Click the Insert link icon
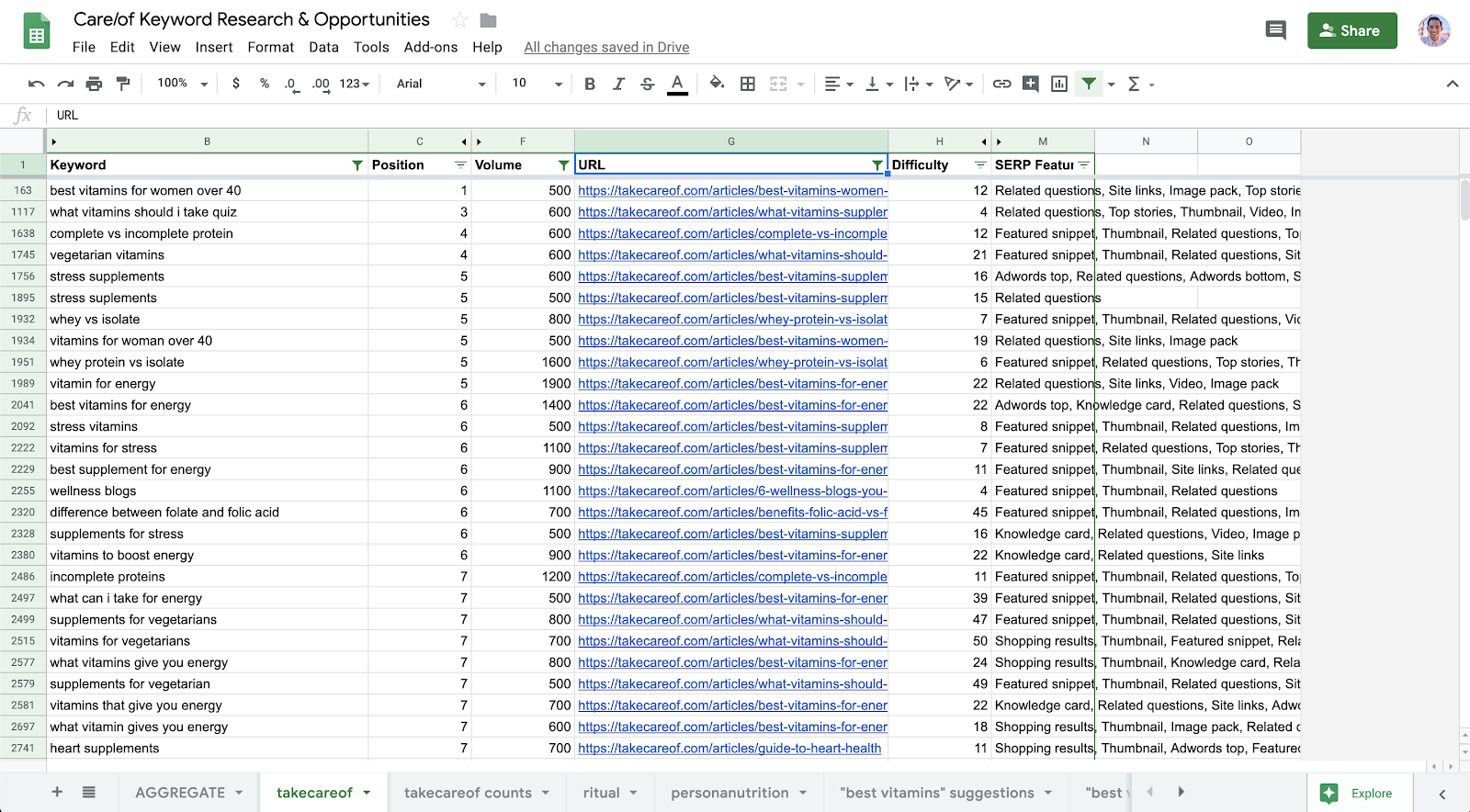Image resolution: width=1470 pixels, height=812 pixels. click(1001, 84)
